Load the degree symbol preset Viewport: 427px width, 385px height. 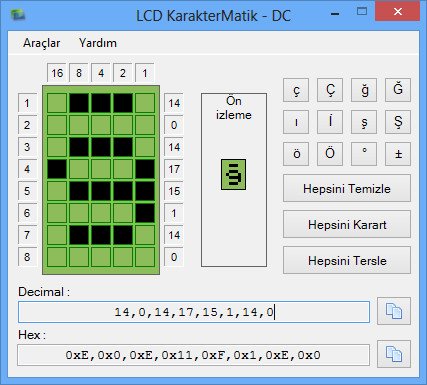pyautogui.click(x=364, y=154)
